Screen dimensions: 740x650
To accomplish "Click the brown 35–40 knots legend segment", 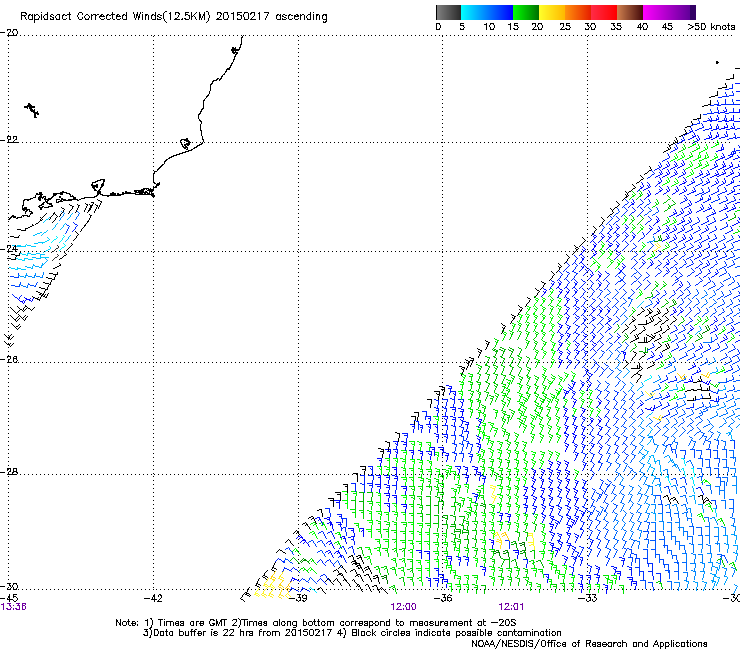I will click(x=630, y=12).
